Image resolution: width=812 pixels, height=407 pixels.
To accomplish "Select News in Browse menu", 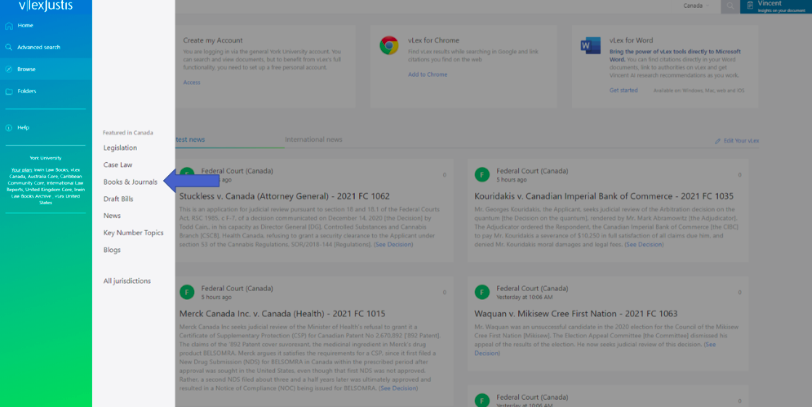I will click(x=112, y=215).
